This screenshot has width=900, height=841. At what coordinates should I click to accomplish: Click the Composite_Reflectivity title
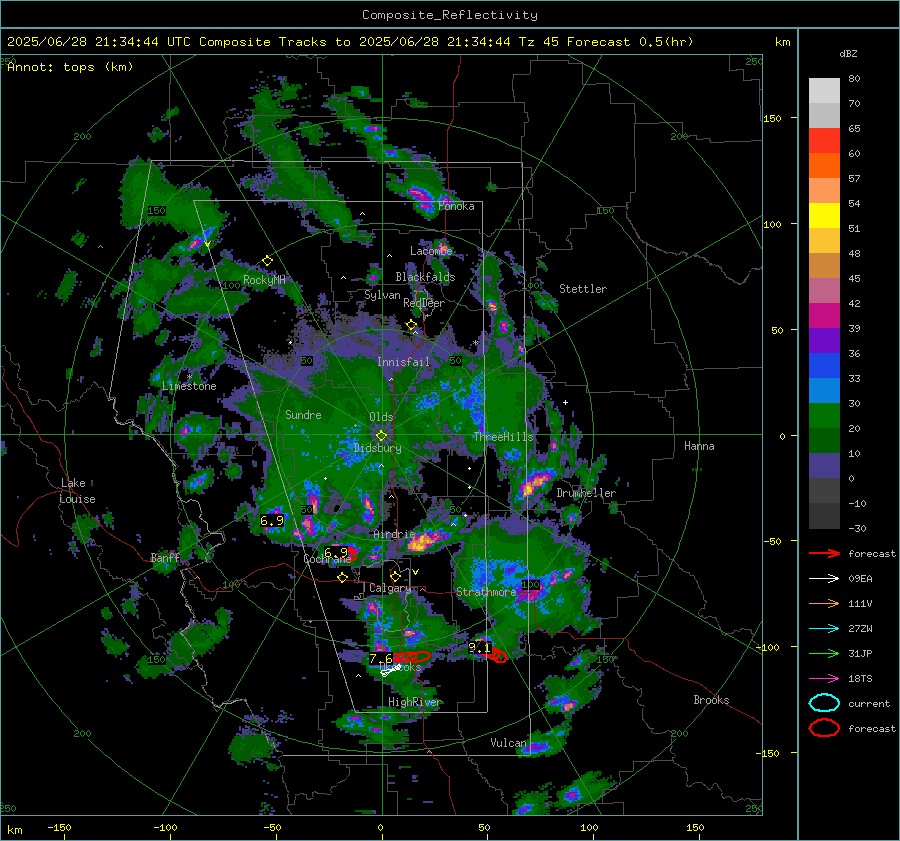(x=450, y=15)
